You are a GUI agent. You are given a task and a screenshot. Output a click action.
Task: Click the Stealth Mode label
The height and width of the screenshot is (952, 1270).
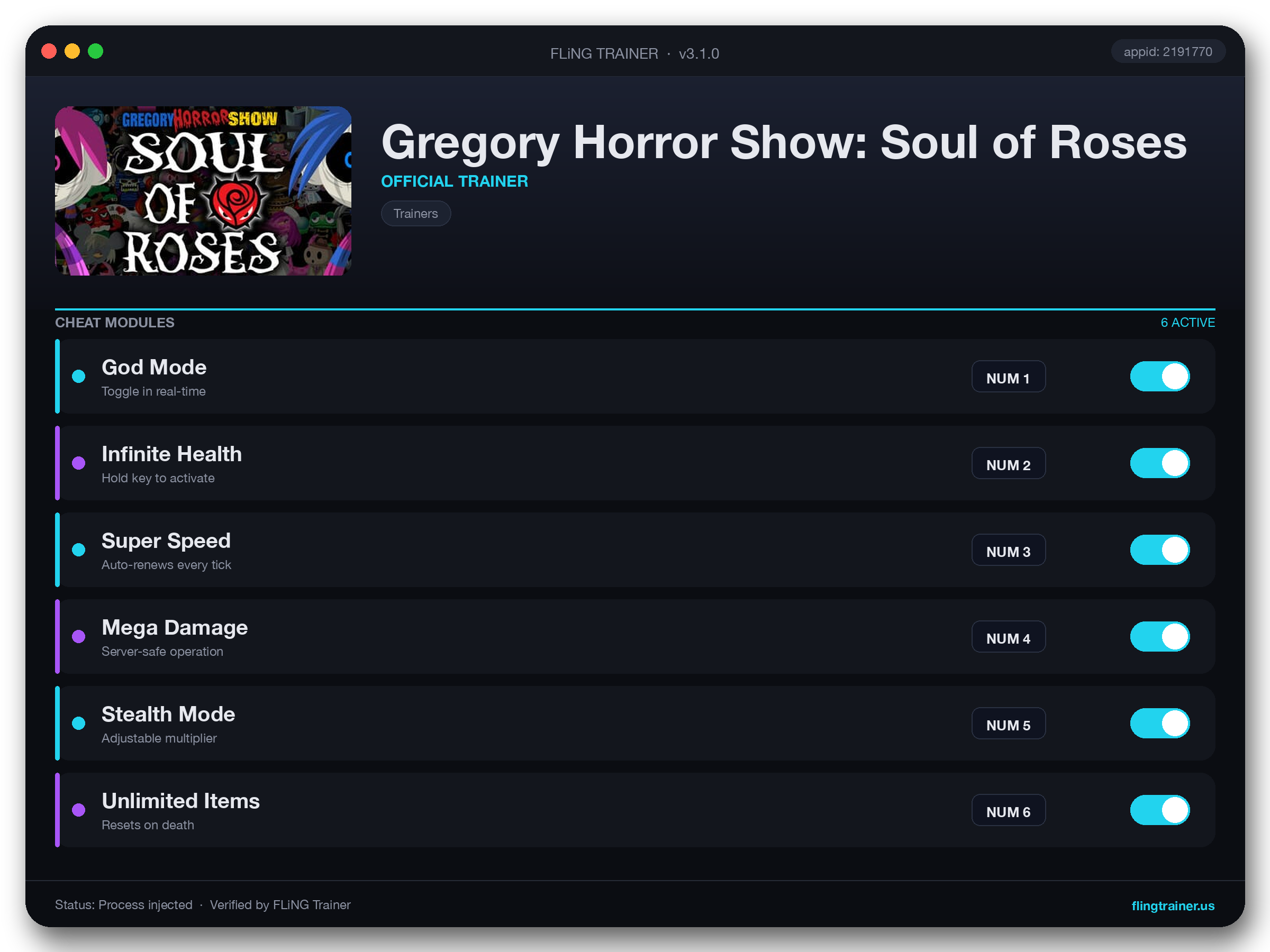tap(168, 714)
